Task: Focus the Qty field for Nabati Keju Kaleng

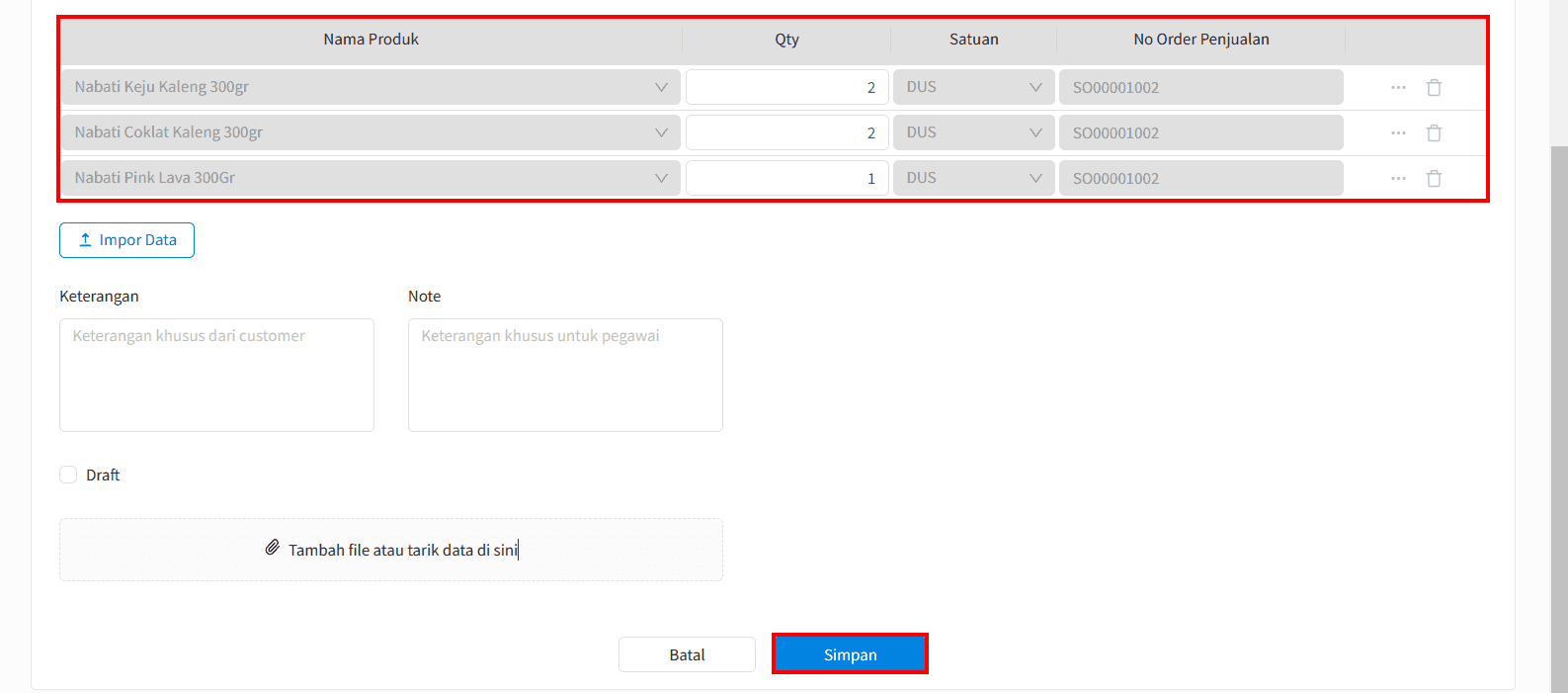Action: point(787,87)
